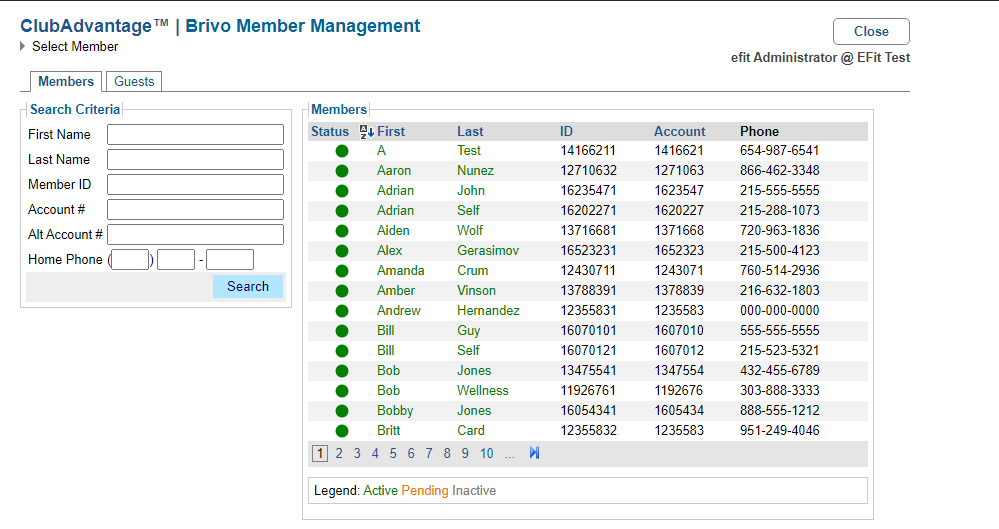
Task: Click green status dot for Aiden Wolf
Action: click(342, 231)
